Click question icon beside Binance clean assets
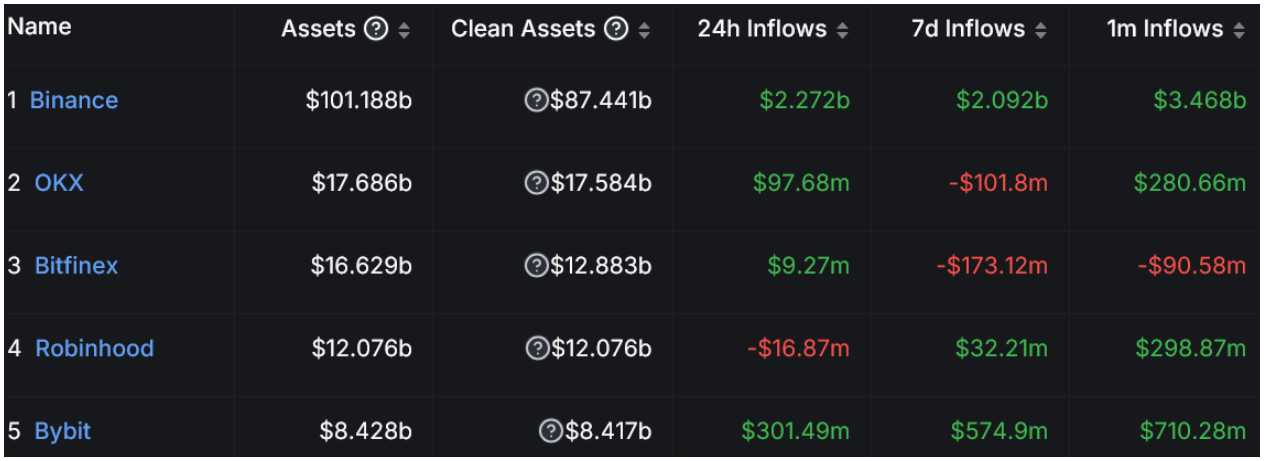 point(536,100)
